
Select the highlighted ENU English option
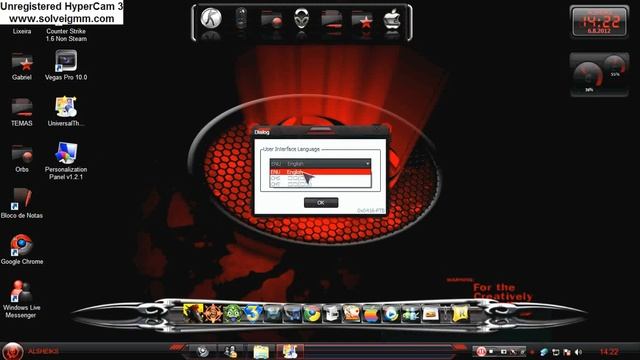pos(320,172)
